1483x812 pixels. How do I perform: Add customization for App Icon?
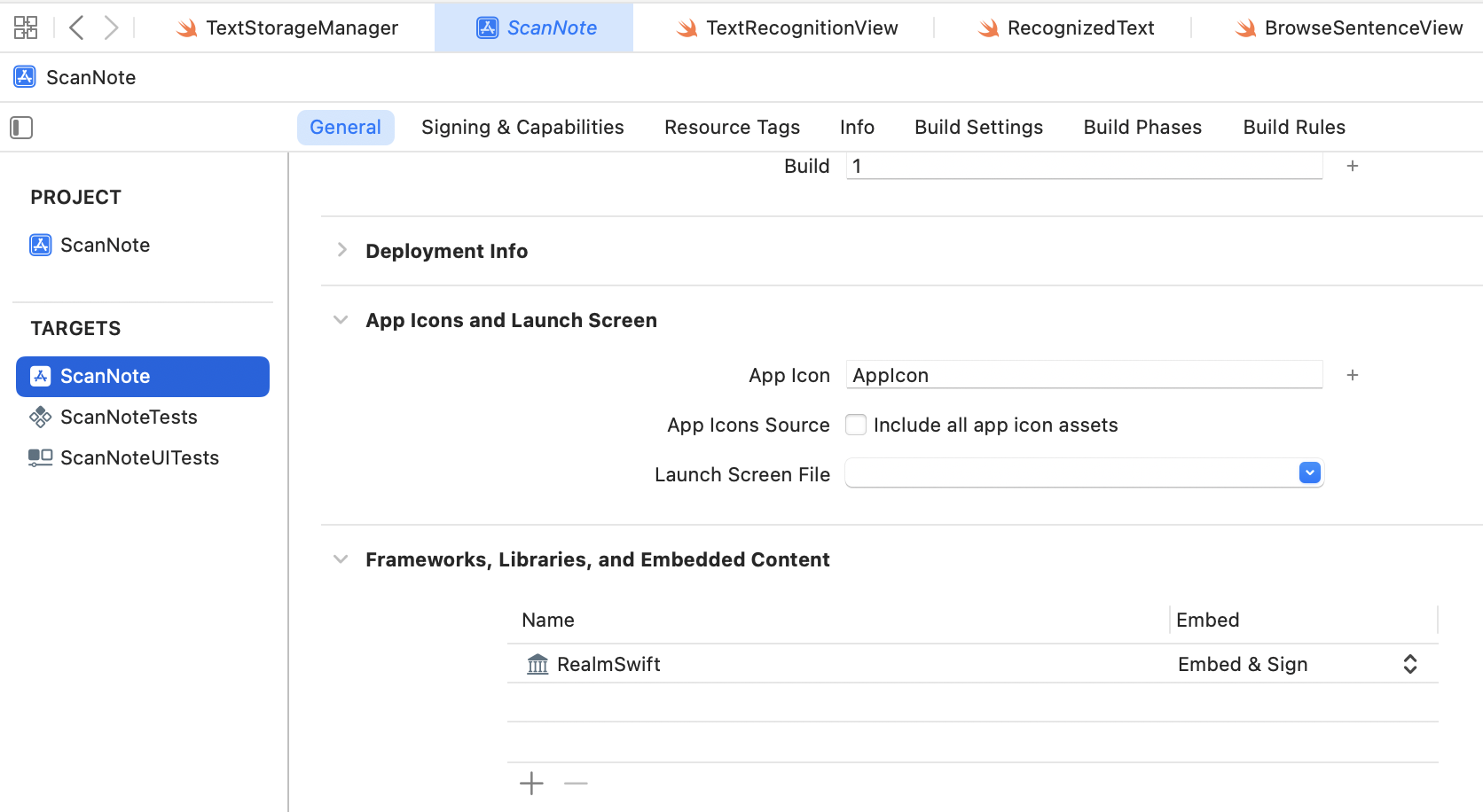(x=1353, y=375)
